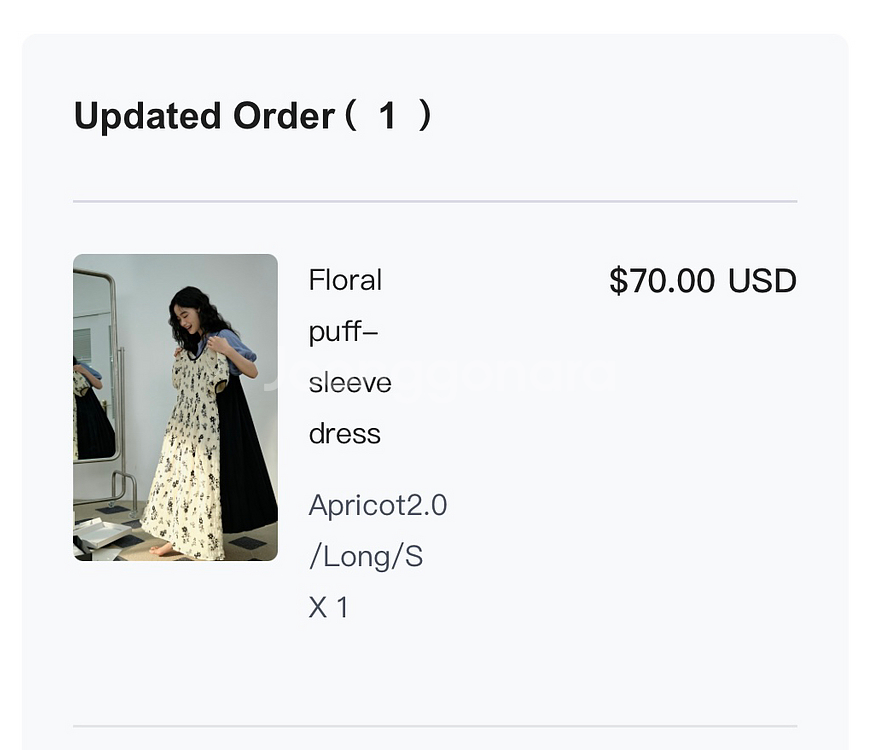Viewport: 876px width, 750px height.
Task: Click the word dress in product title
Action: (345, 434)
